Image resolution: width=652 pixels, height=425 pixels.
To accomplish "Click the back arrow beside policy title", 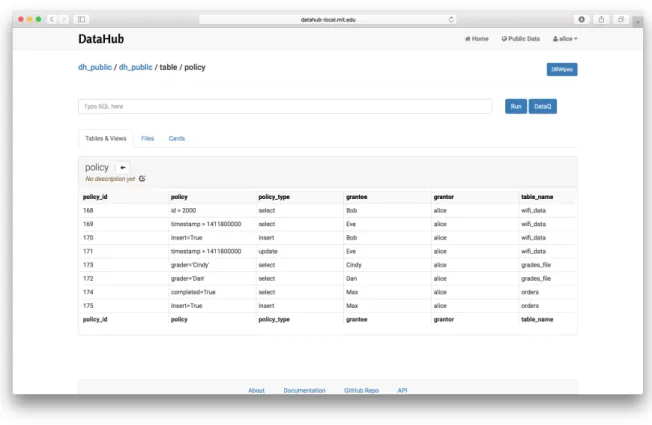I will [x=123, y=168].
